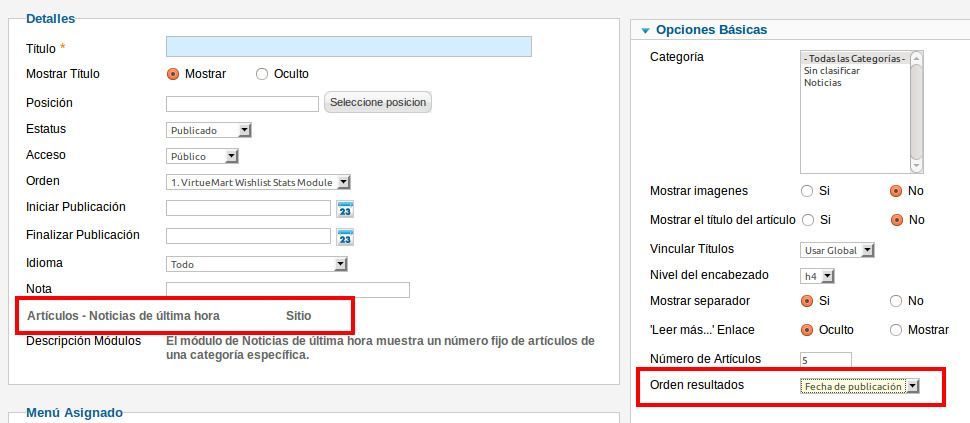Click the Seleccione posicion button
The width and height of the screenshot is (970, 423).
378,103
